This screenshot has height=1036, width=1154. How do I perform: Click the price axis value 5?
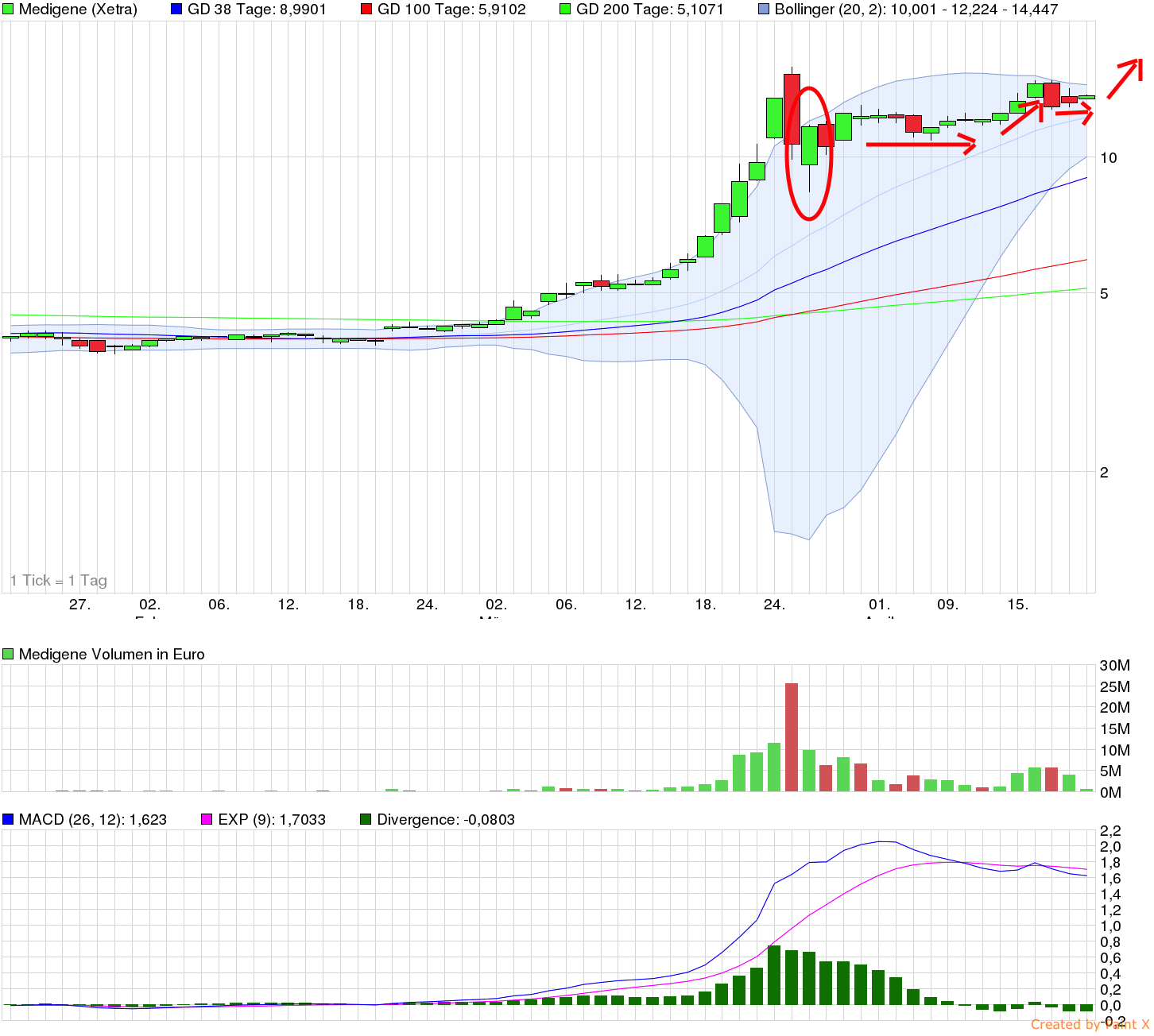[1104, 294]
